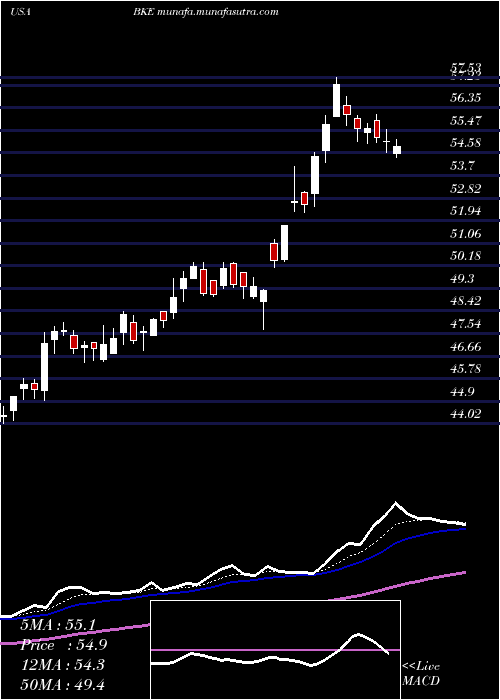500x700 pixels.
Task: Click inside the MACD inset chart
Action: click(275, 650)
